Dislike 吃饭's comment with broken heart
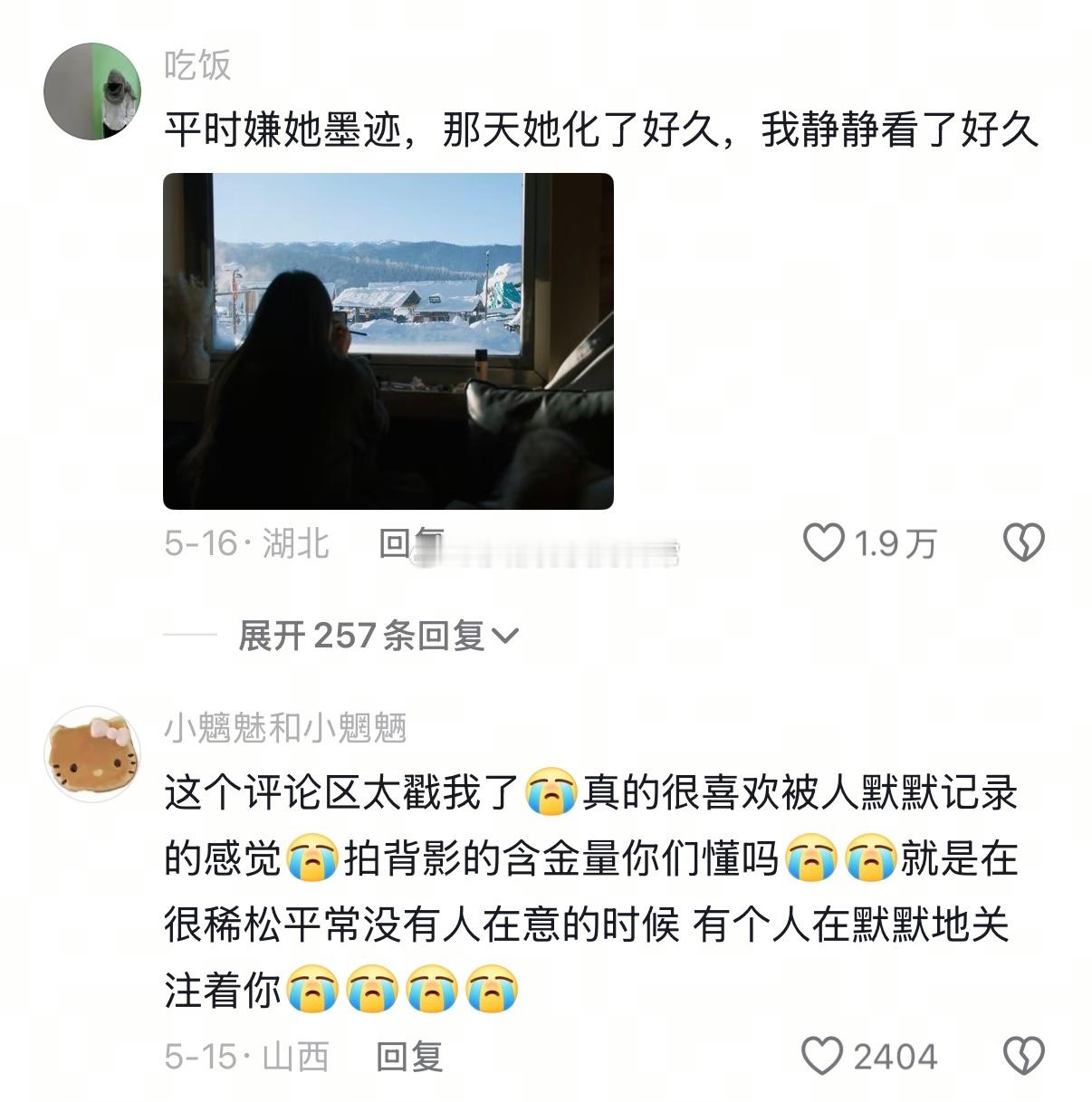This screenshot has width=1092, height=1102. coord(1023,543)
